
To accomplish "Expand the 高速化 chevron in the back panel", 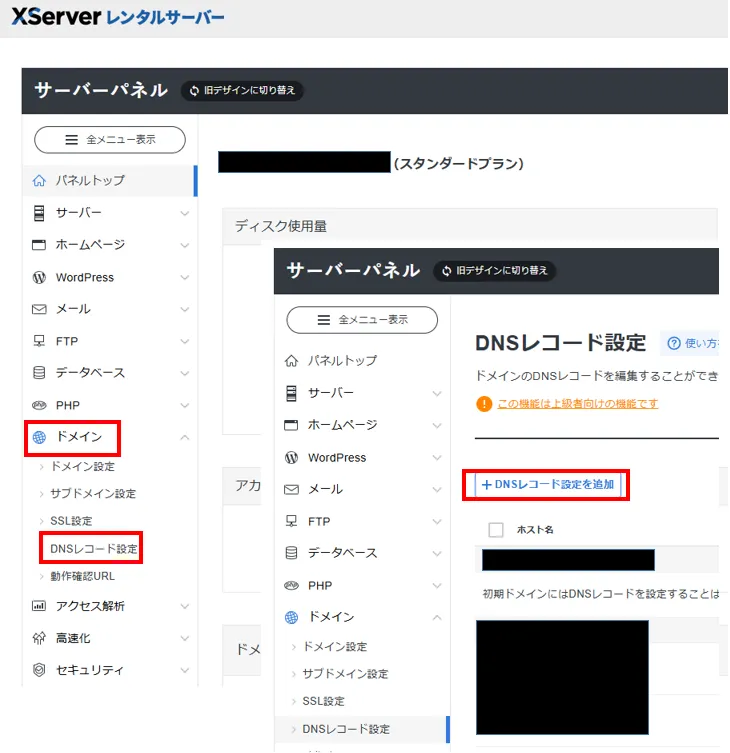I will 184,638.
